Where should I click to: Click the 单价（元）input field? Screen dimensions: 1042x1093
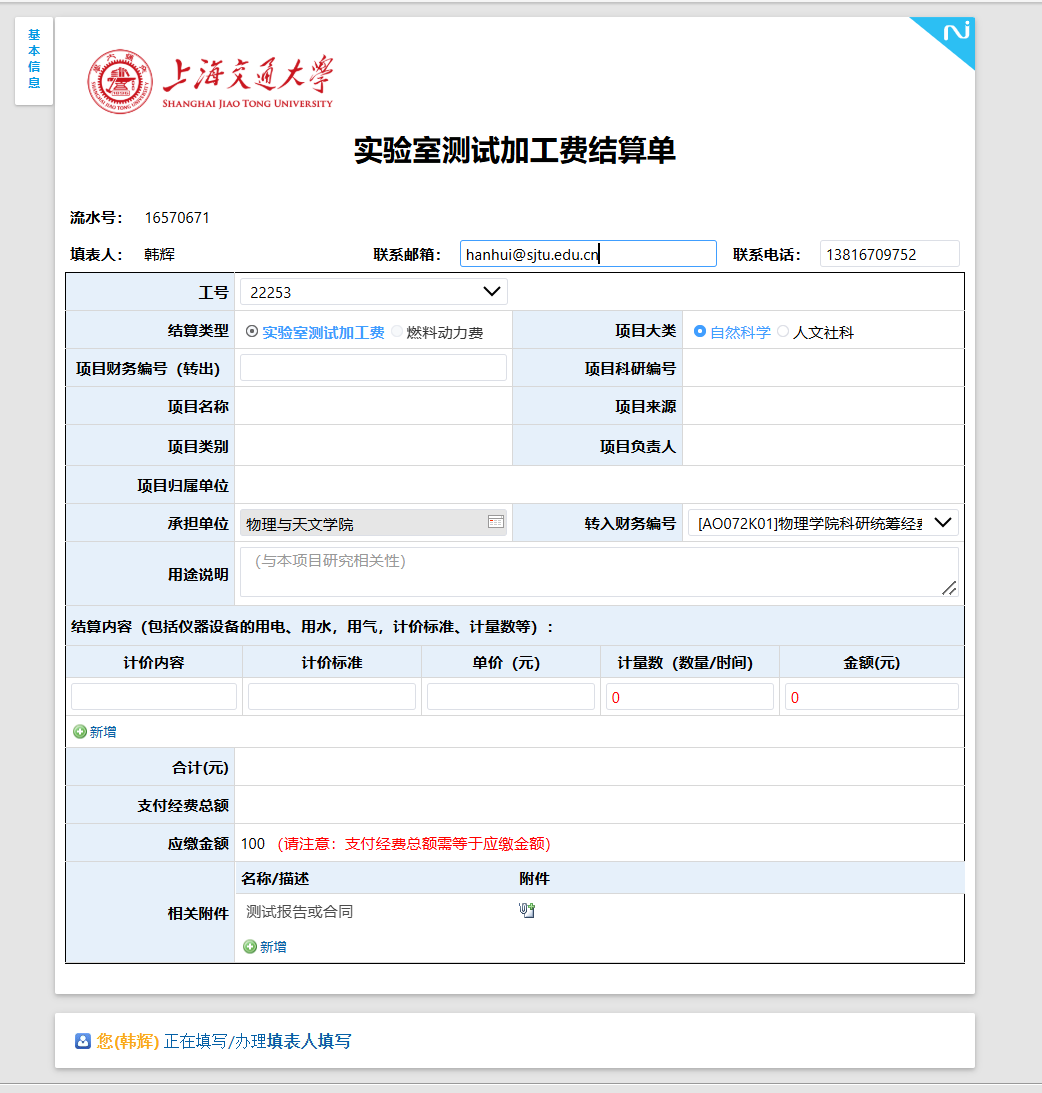tap(510, 697)
